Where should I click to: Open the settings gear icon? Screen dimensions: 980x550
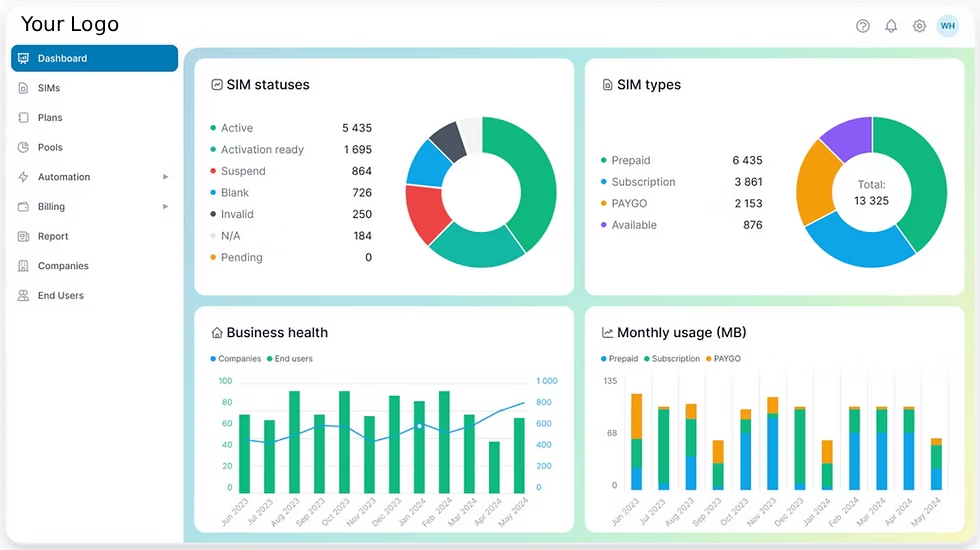point(919,26)
